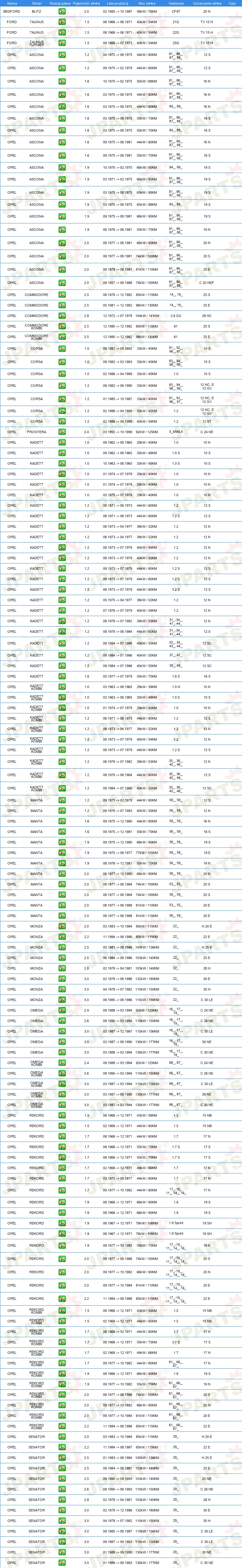Click the TAUNUS TURNIER model name
This screenshot has height=1568, width=242.
coord(37,43)
